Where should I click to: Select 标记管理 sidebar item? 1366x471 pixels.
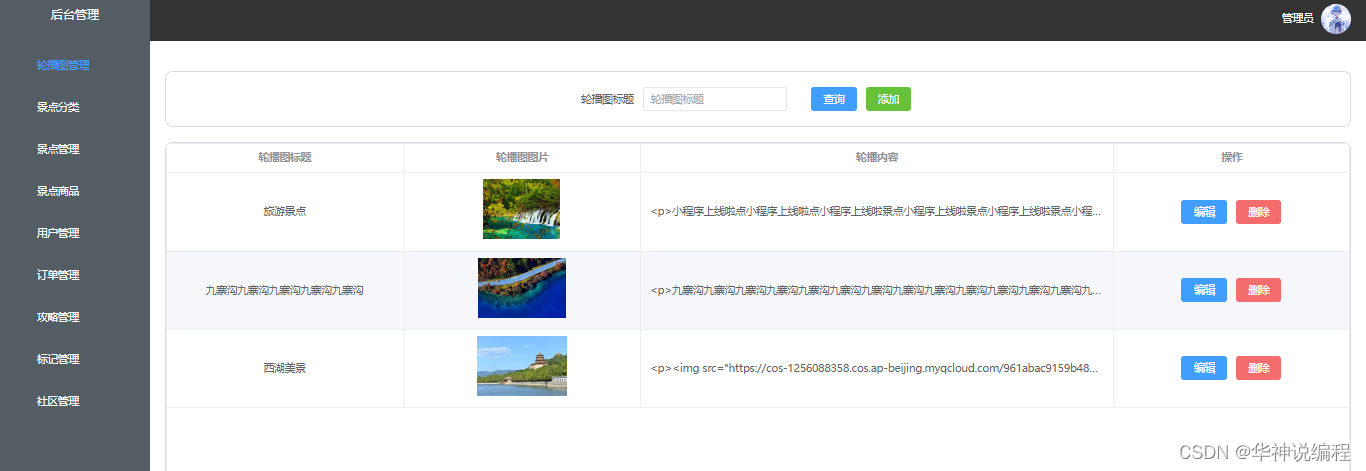pyautogui.click(x=58, y=359)
